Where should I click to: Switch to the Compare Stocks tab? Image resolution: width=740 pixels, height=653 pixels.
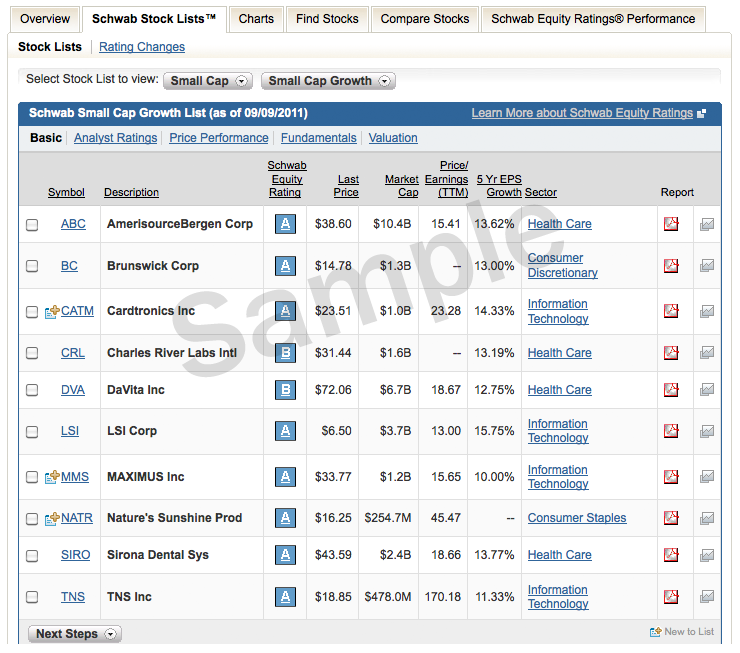(425, 19)
